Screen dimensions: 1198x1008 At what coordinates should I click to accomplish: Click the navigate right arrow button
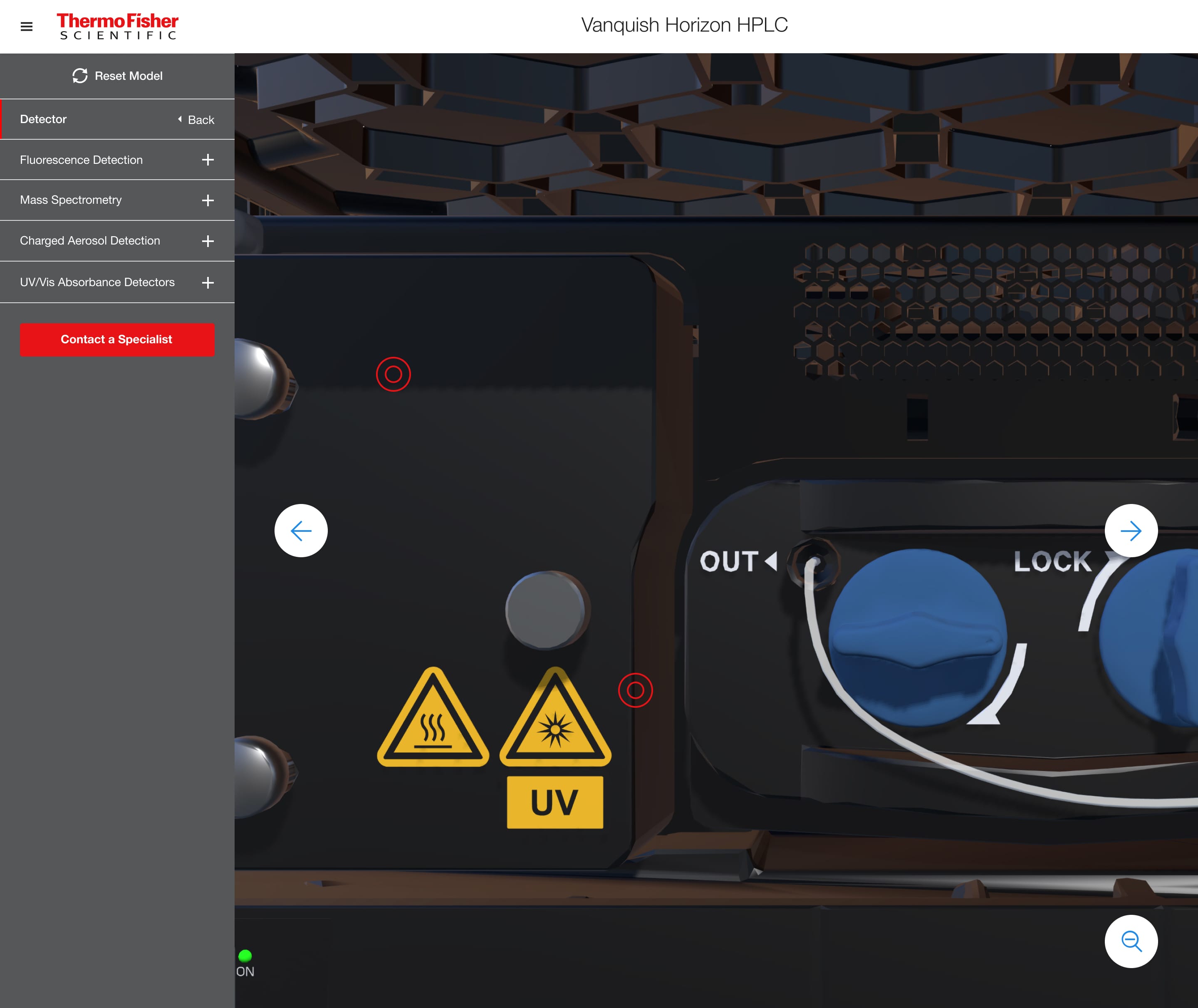pyautogui.click(x=1131, y=531)
